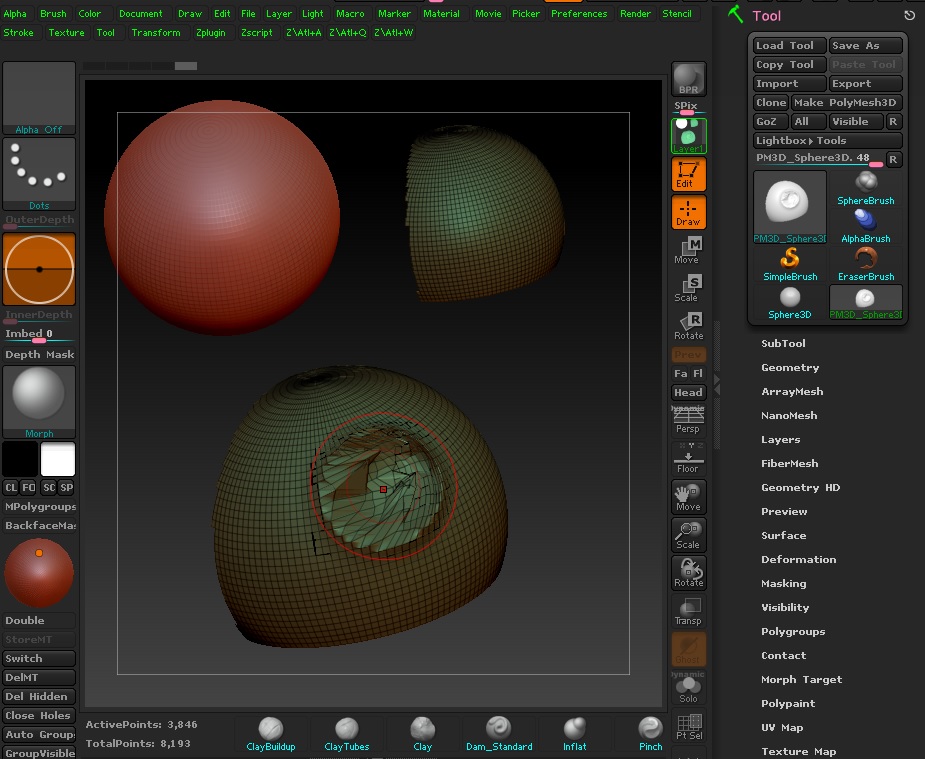
Task: Click the Rotate navigation icon
Action: (x=688, y=573)
